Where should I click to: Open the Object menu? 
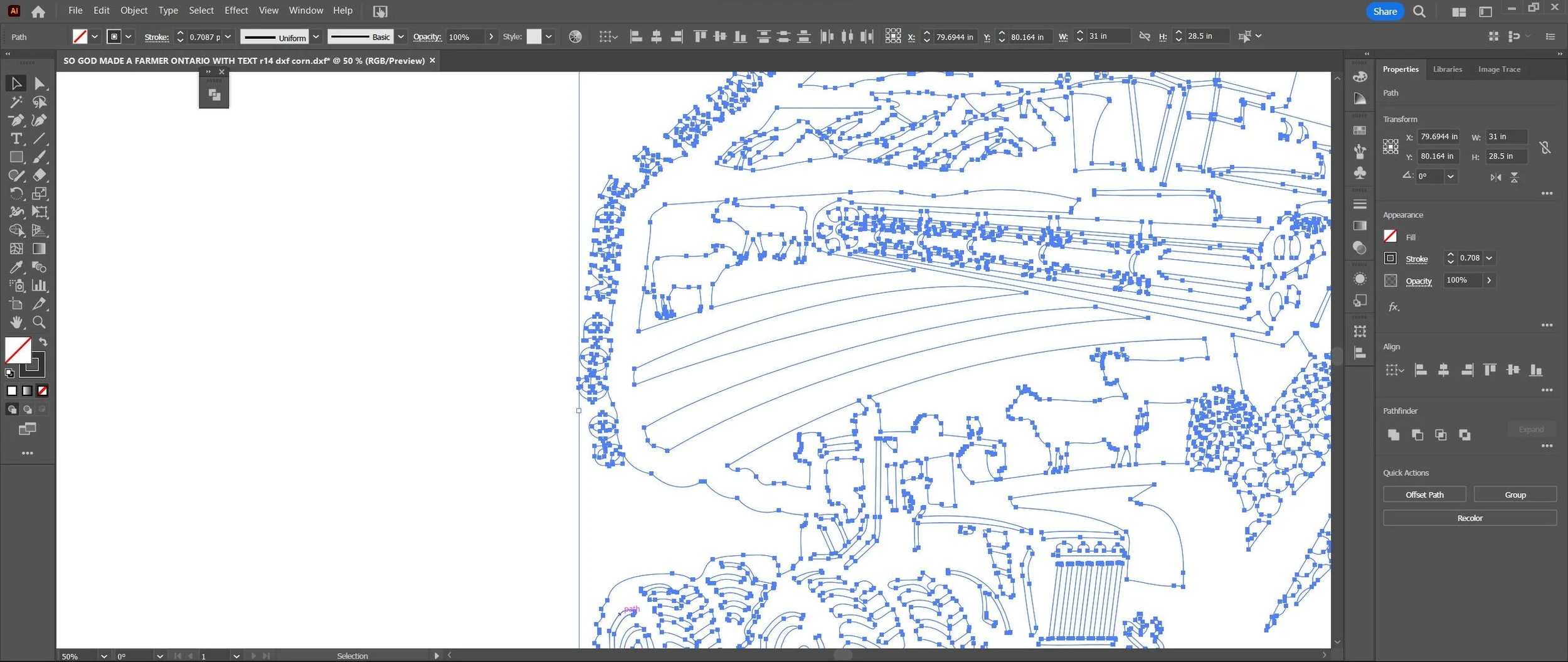click(134, 10)
